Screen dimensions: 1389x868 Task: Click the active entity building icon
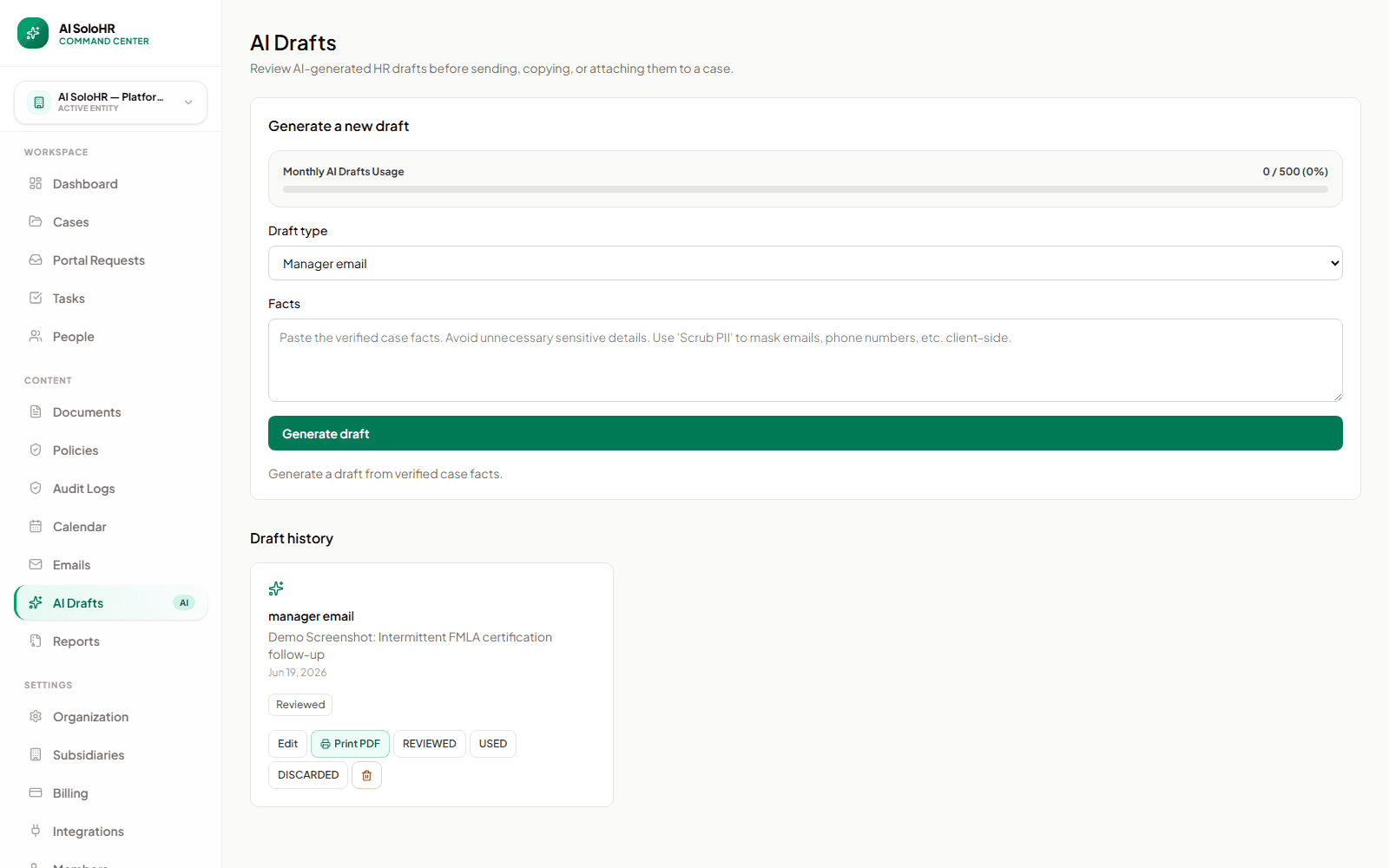click(x=39, y=102)
